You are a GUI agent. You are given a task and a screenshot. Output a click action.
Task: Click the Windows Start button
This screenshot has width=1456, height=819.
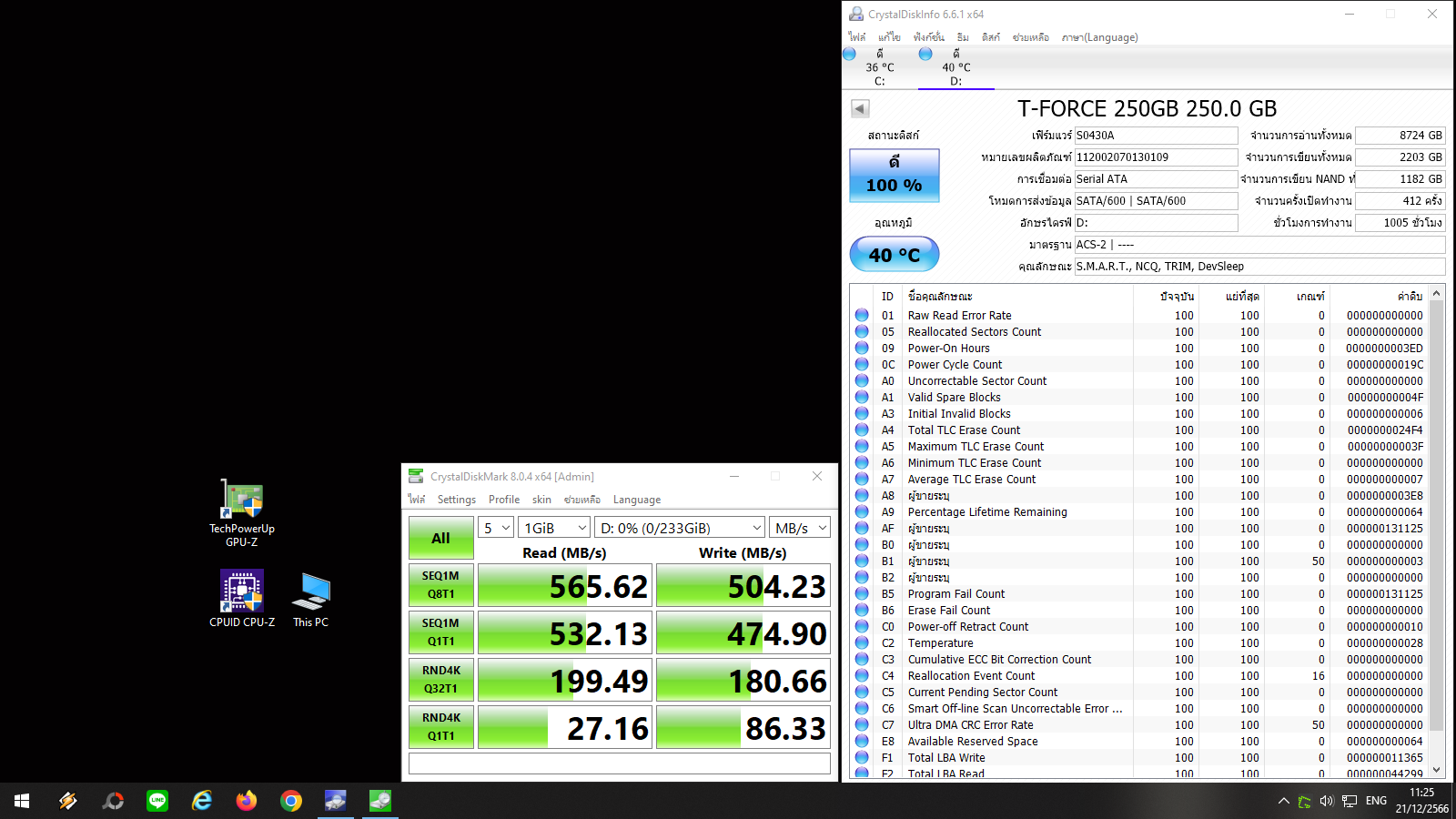[x=22, y=801]
